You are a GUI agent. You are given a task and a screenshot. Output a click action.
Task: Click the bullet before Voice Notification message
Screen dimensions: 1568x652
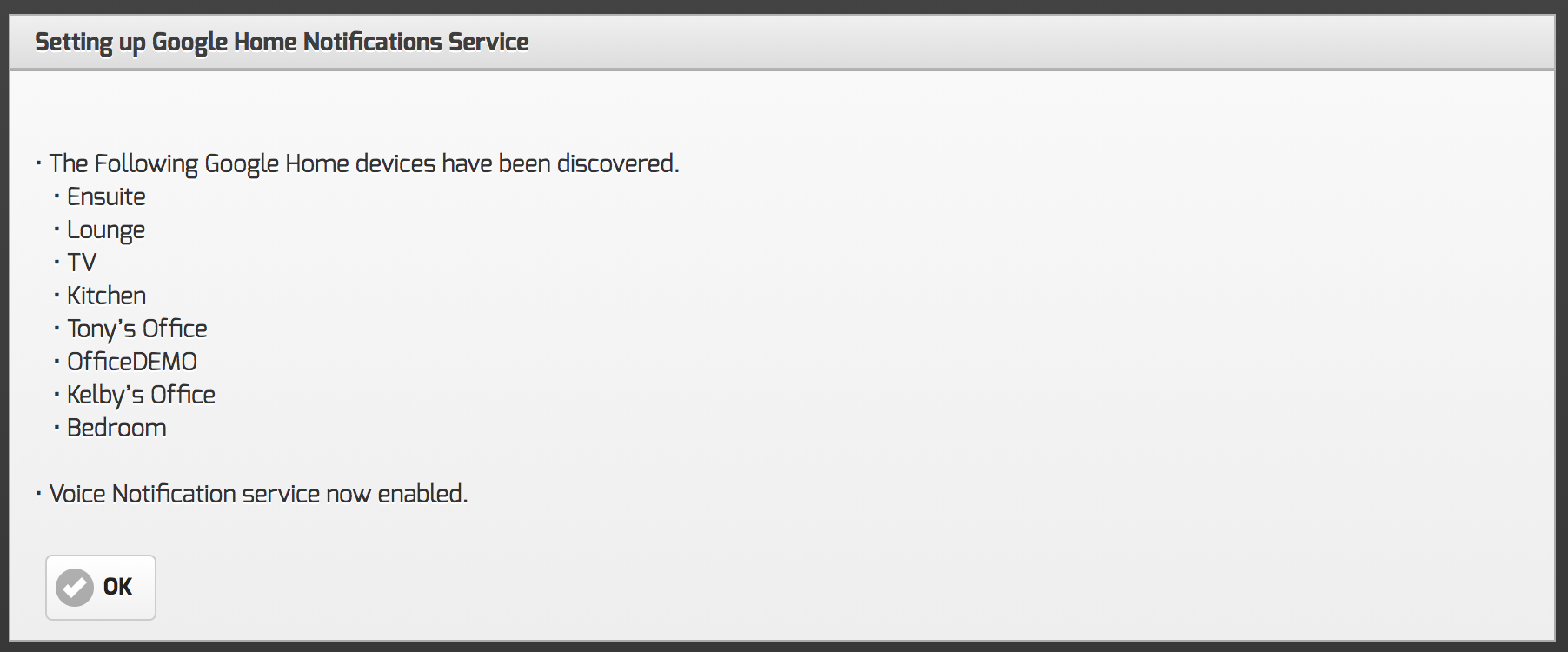pyautogui.click(x=38, y=494)
